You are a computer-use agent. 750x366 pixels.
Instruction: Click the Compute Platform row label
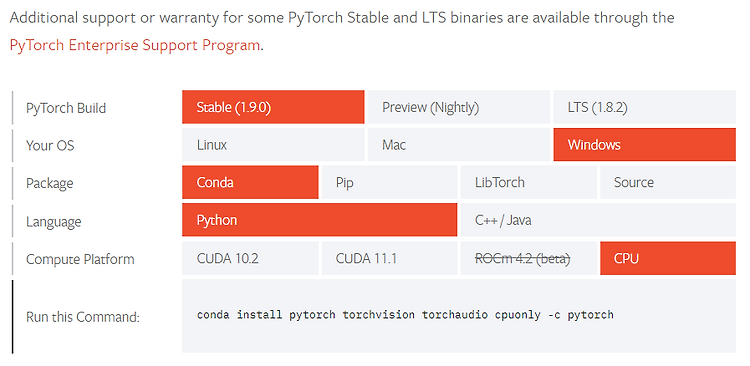80,259
